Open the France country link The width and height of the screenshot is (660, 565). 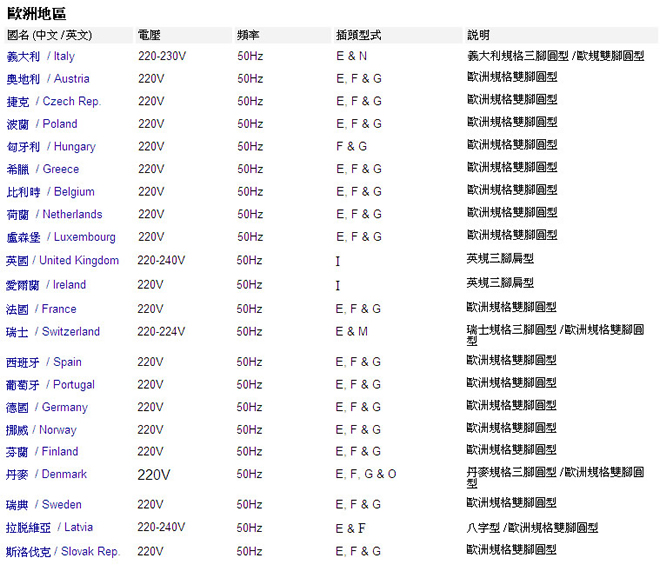point(41,309)
